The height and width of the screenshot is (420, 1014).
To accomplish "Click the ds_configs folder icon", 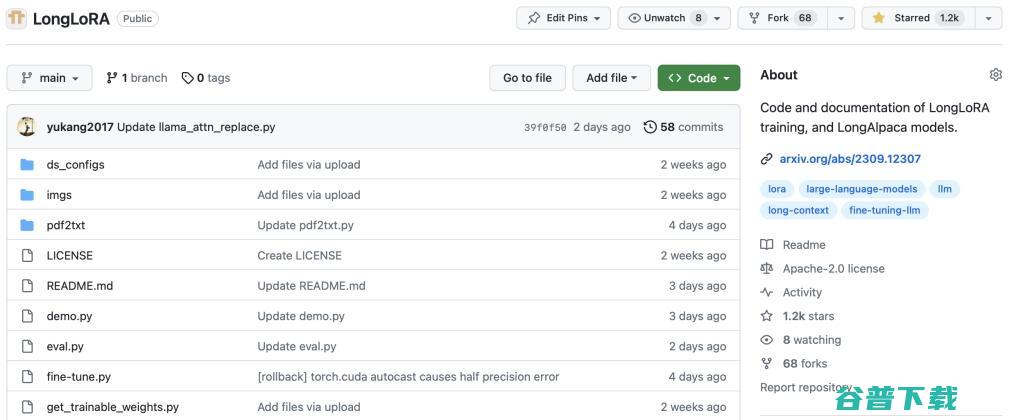I will (27, 164).
